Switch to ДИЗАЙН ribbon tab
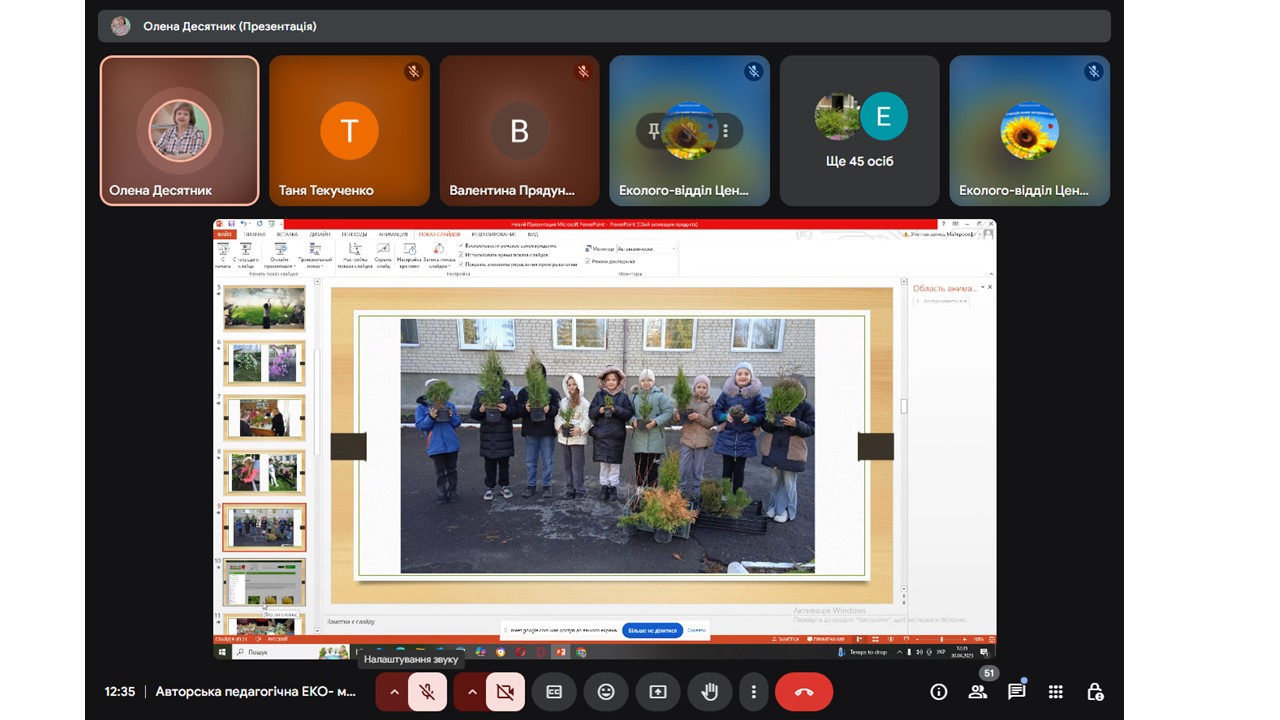 (320, 234)
